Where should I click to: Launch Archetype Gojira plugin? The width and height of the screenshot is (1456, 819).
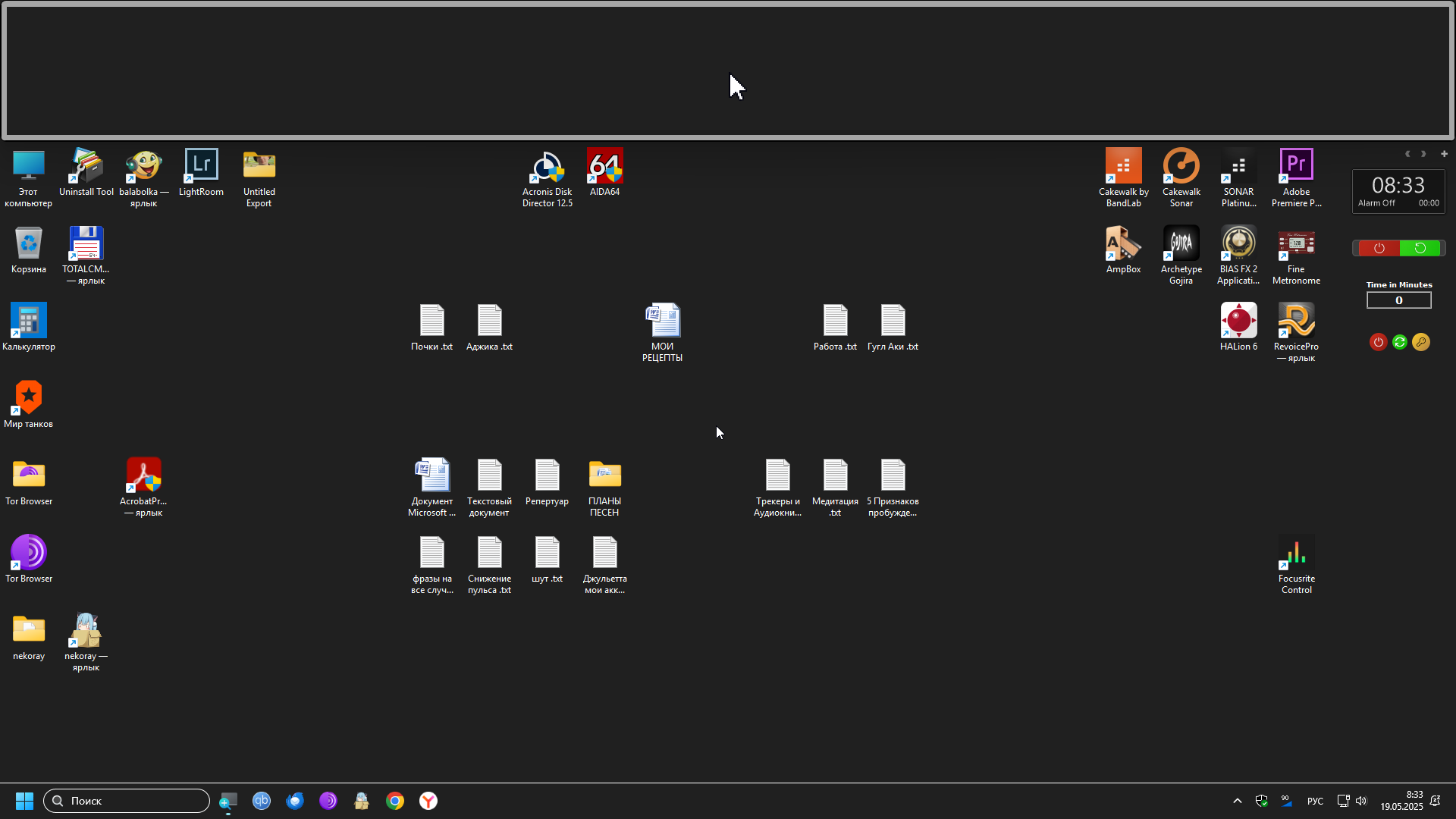[1181, 255]
